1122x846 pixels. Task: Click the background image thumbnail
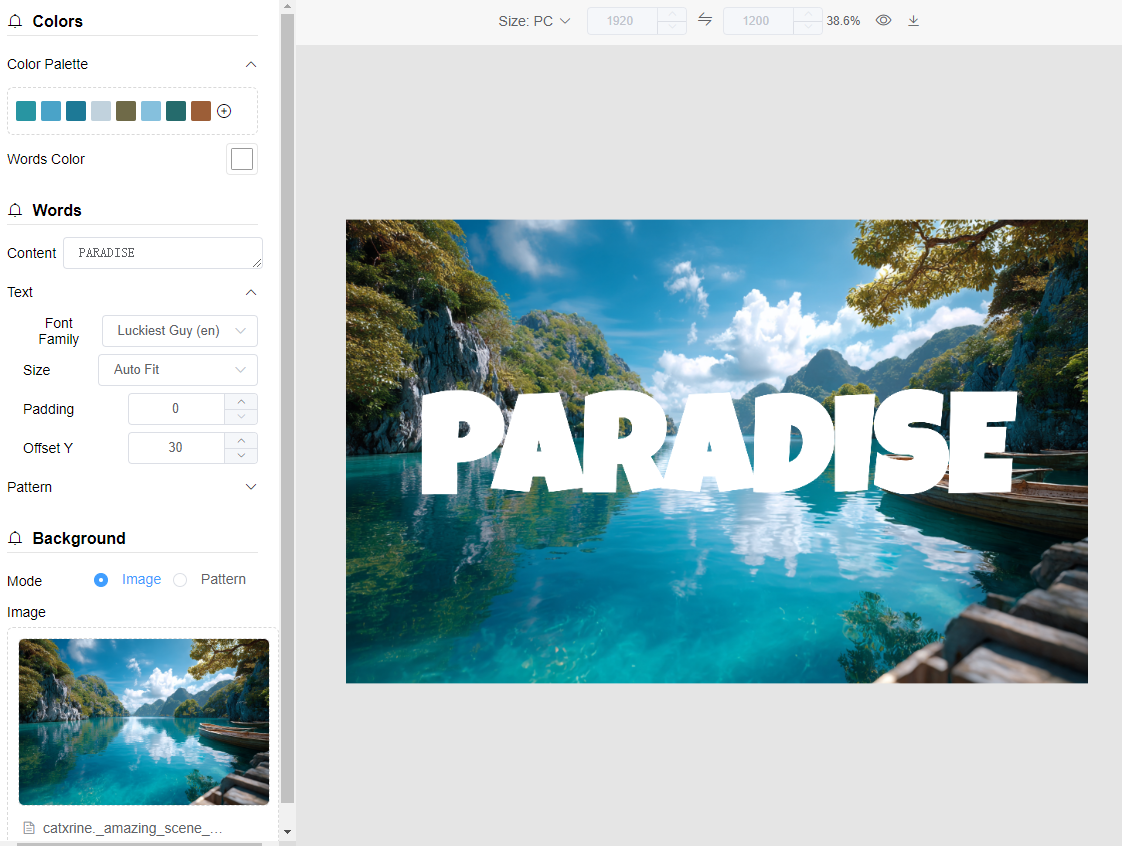coord(144,721)
